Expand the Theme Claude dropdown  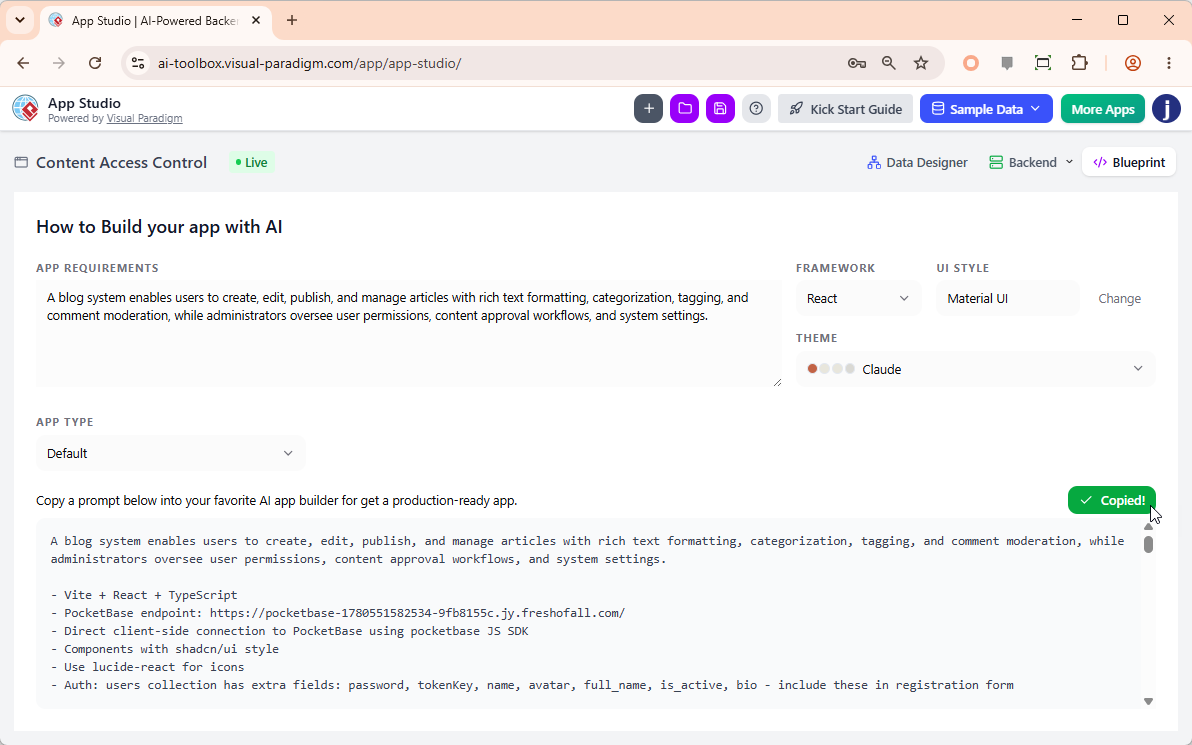[x=975, y=369]
